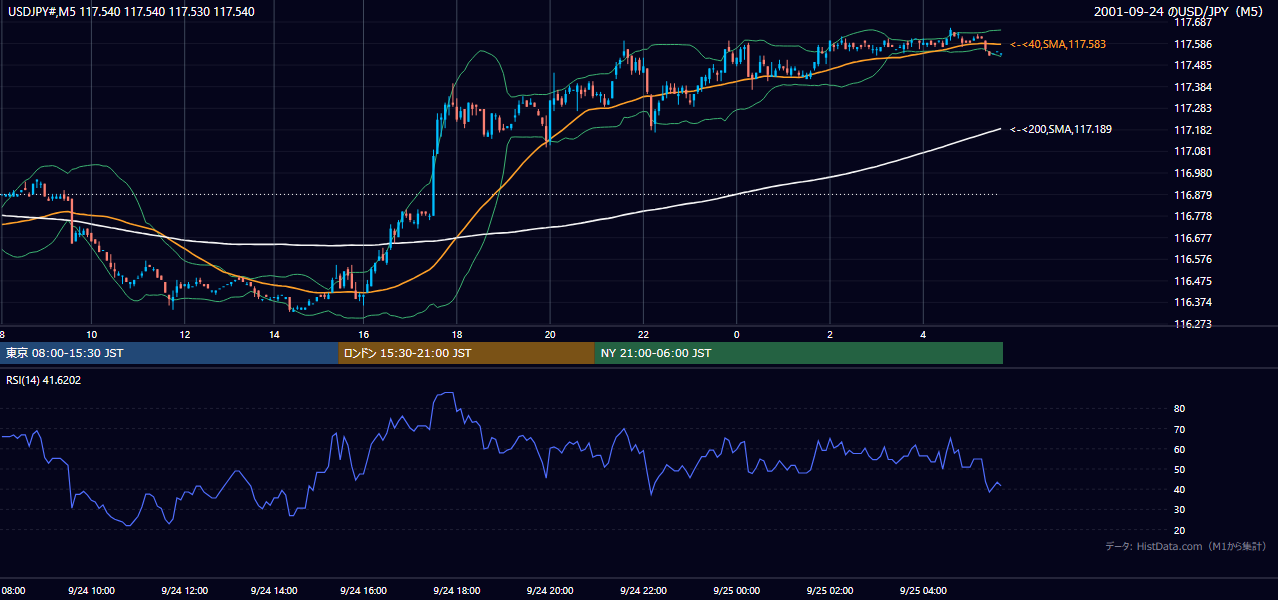Click price level 117.081 on axis
Screen dimensions: 1278x600
tap(1191, 151)
